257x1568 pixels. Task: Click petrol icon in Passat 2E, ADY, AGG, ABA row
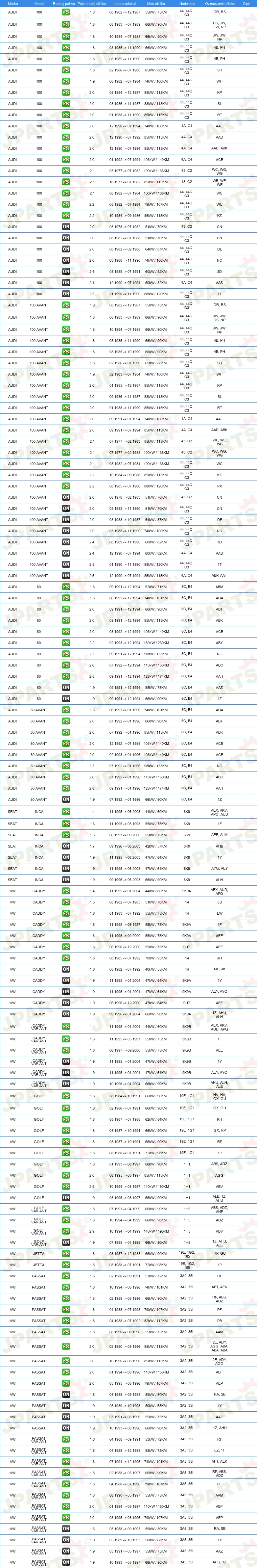pos(66,1346)
